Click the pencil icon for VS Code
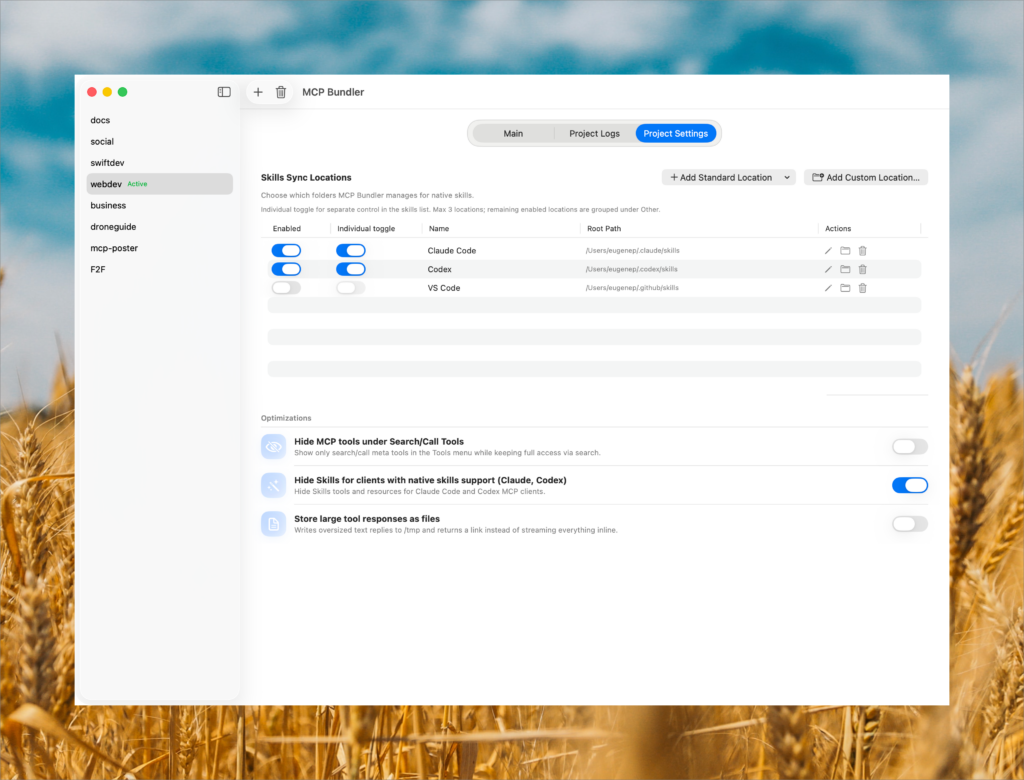The image size is (1024, 780). pyautogui.click(x=828, y=288)
